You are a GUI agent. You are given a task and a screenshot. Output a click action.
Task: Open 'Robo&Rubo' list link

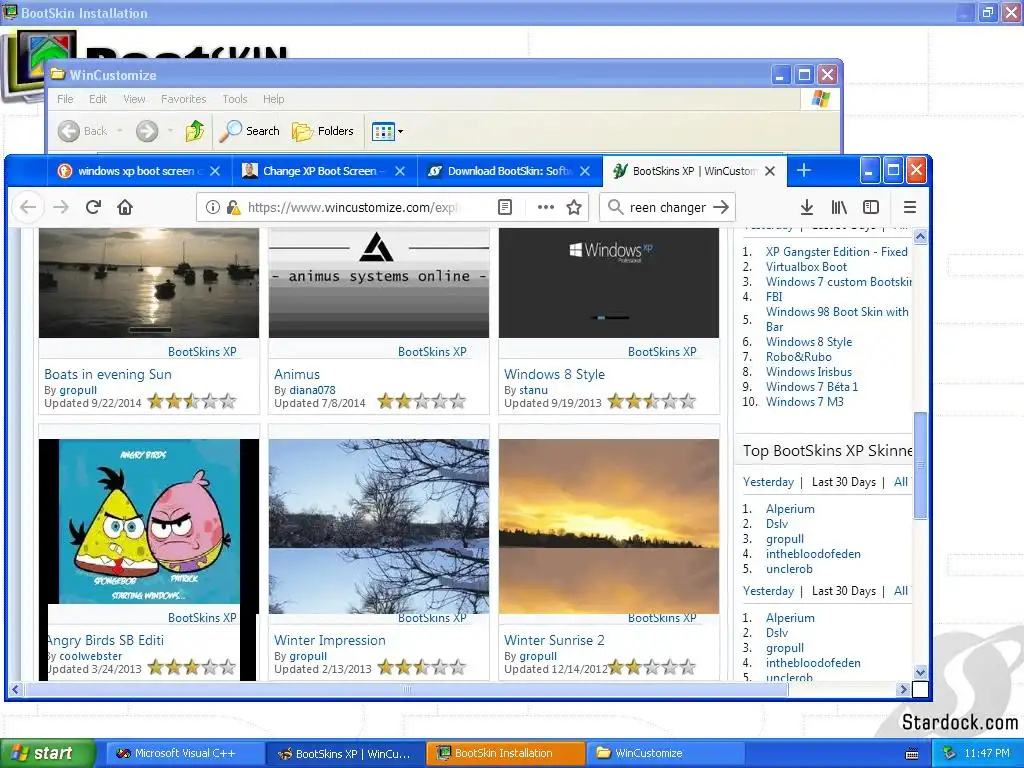click(x=799, y=357)
